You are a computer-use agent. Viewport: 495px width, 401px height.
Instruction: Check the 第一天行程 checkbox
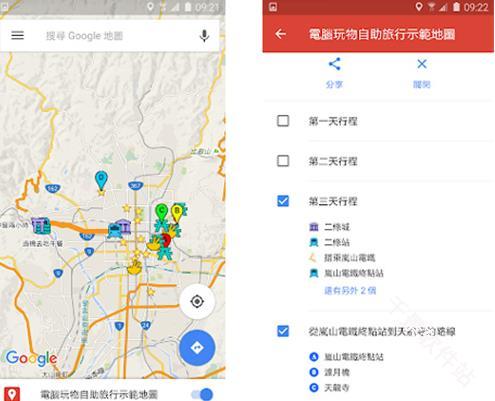(283, 121)
